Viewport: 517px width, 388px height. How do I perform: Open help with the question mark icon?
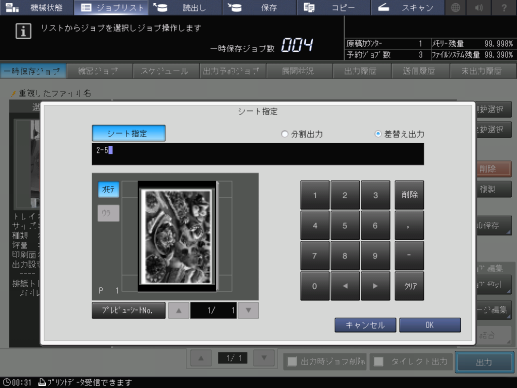(504, 7)
